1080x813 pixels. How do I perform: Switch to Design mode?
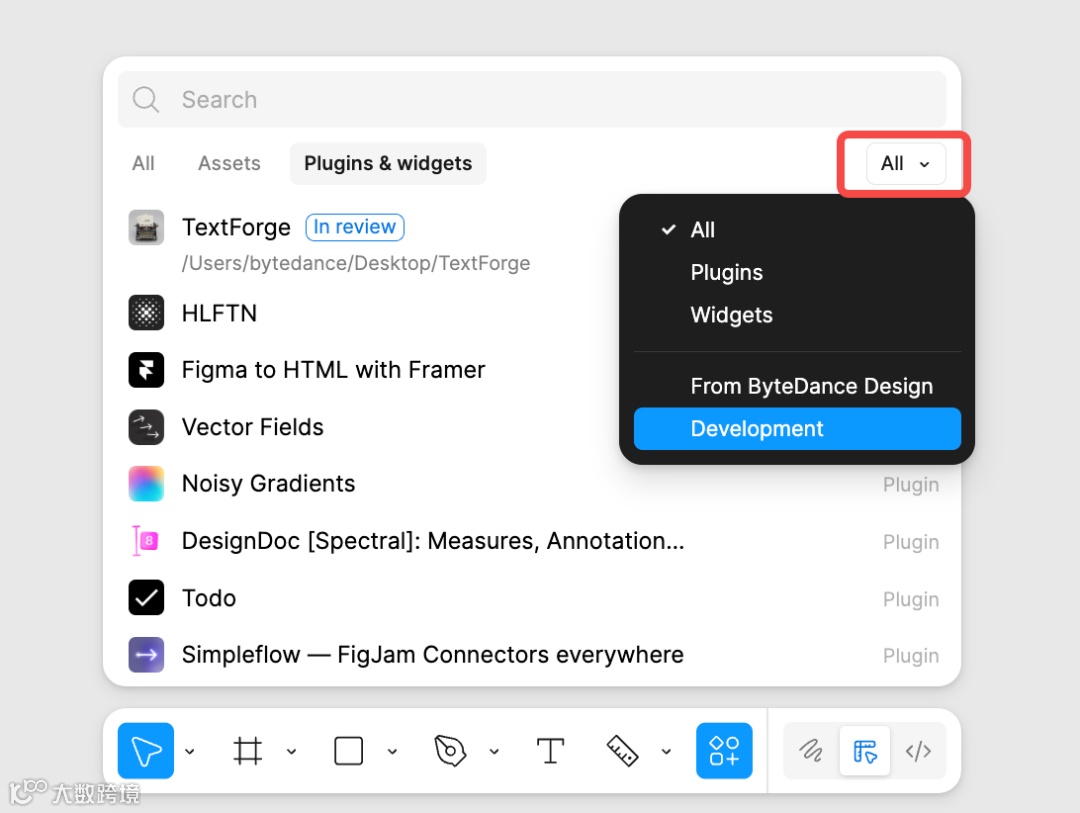(864, 750)
